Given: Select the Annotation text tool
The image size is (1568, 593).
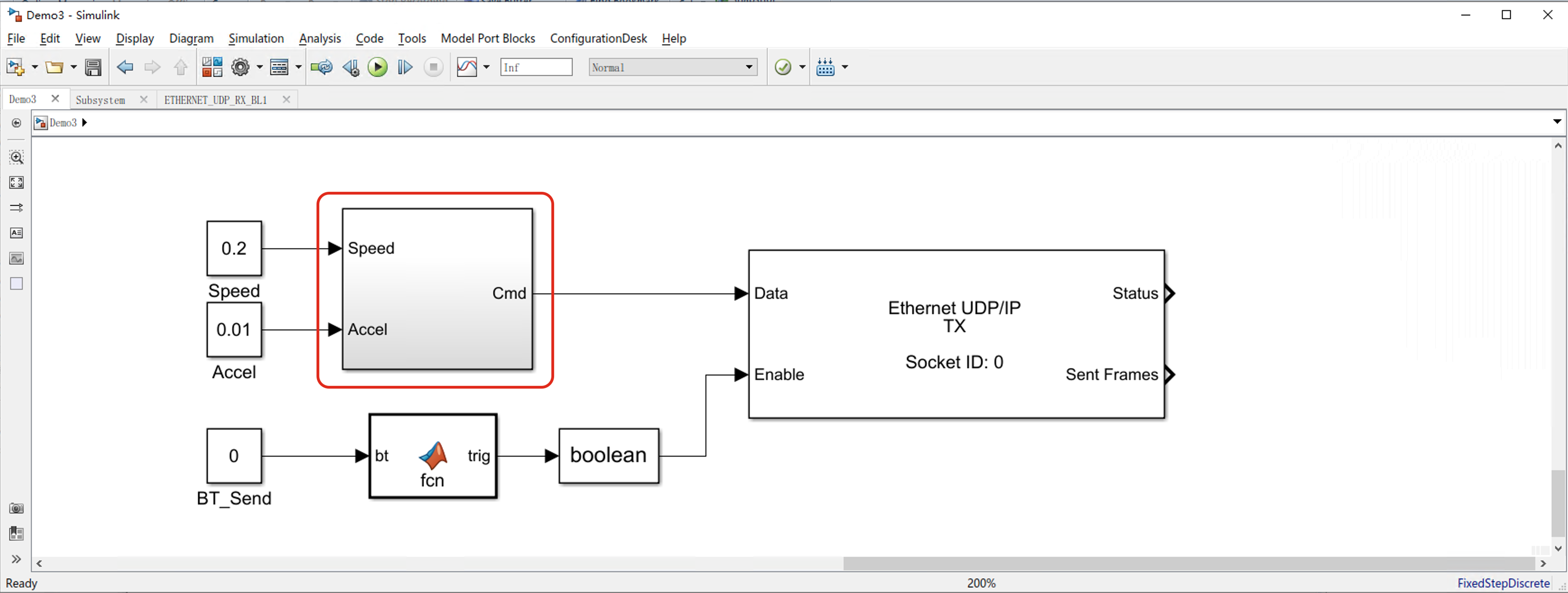Looking at the screenshot, I should pos(16,233).
